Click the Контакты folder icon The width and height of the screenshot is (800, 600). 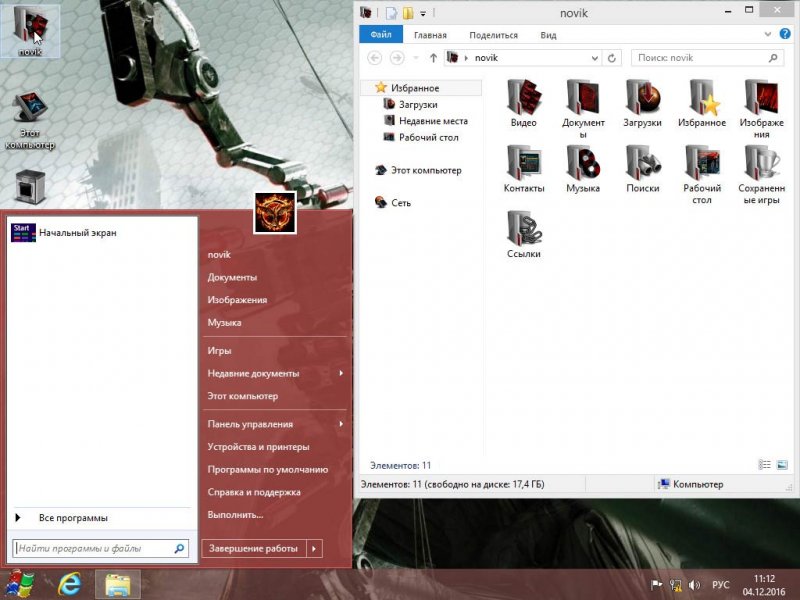pyautogui.click(x=523, y=163)
